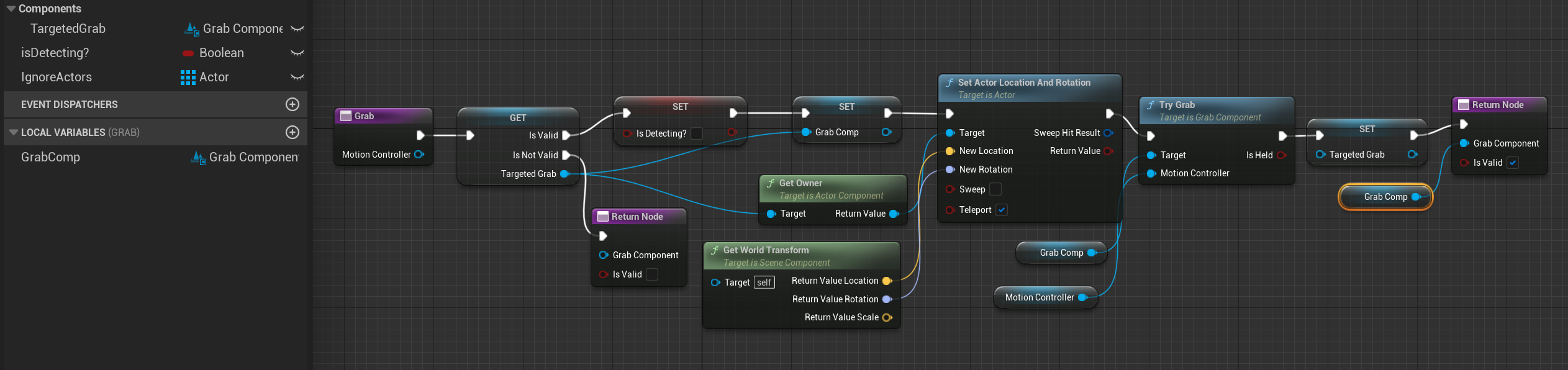Click Is Not Valid exec pin on GET node
1568x370 pixels.
point(566,155)
